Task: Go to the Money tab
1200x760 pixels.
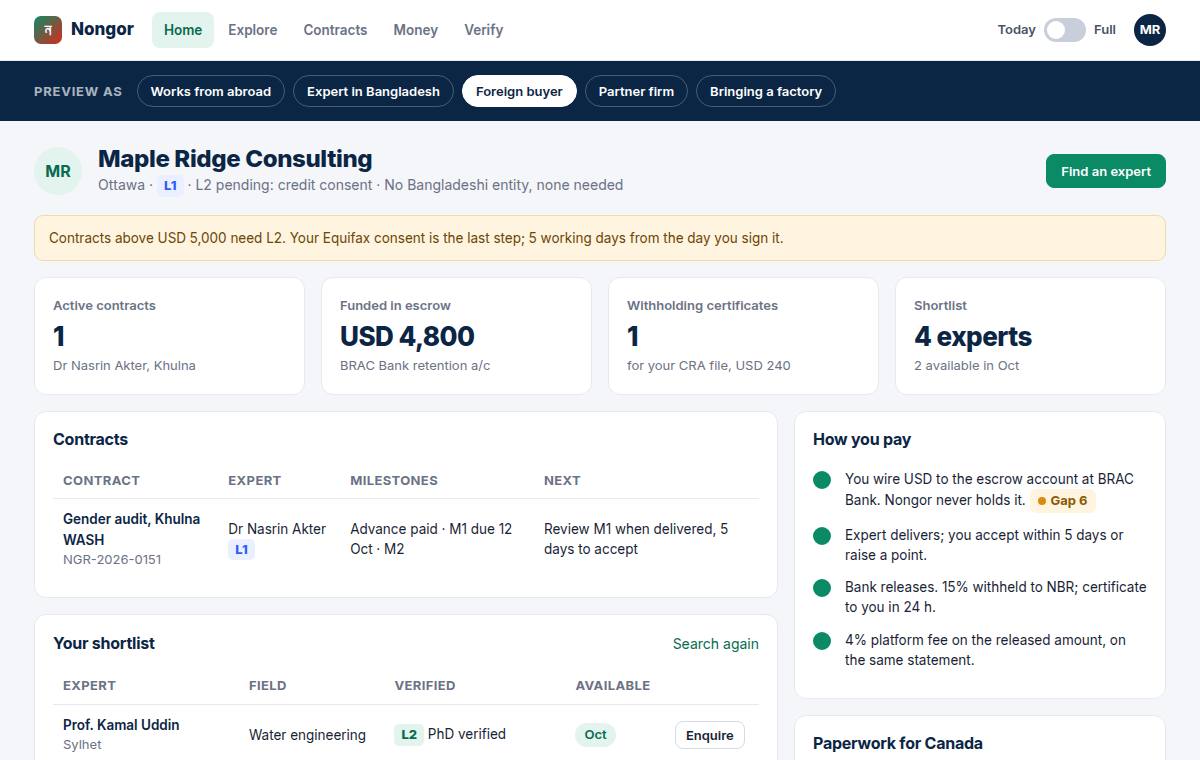Action: (416, 30)
